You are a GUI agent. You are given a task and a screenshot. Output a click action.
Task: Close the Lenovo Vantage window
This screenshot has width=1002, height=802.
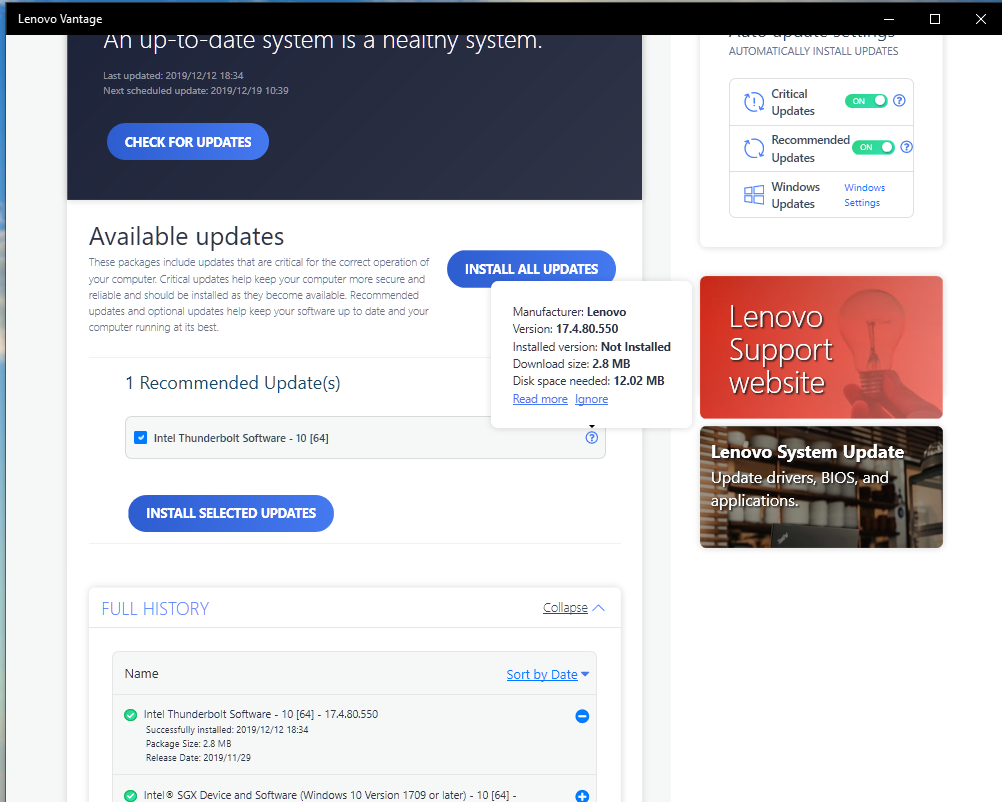tap(981, 19)
